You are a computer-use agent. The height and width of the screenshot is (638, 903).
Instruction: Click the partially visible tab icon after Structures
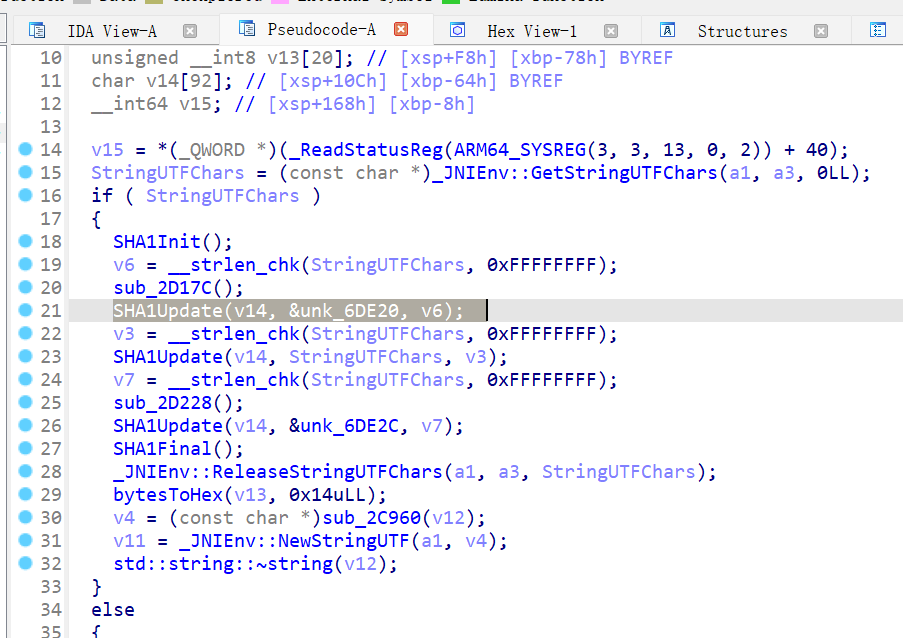point(878,30)
